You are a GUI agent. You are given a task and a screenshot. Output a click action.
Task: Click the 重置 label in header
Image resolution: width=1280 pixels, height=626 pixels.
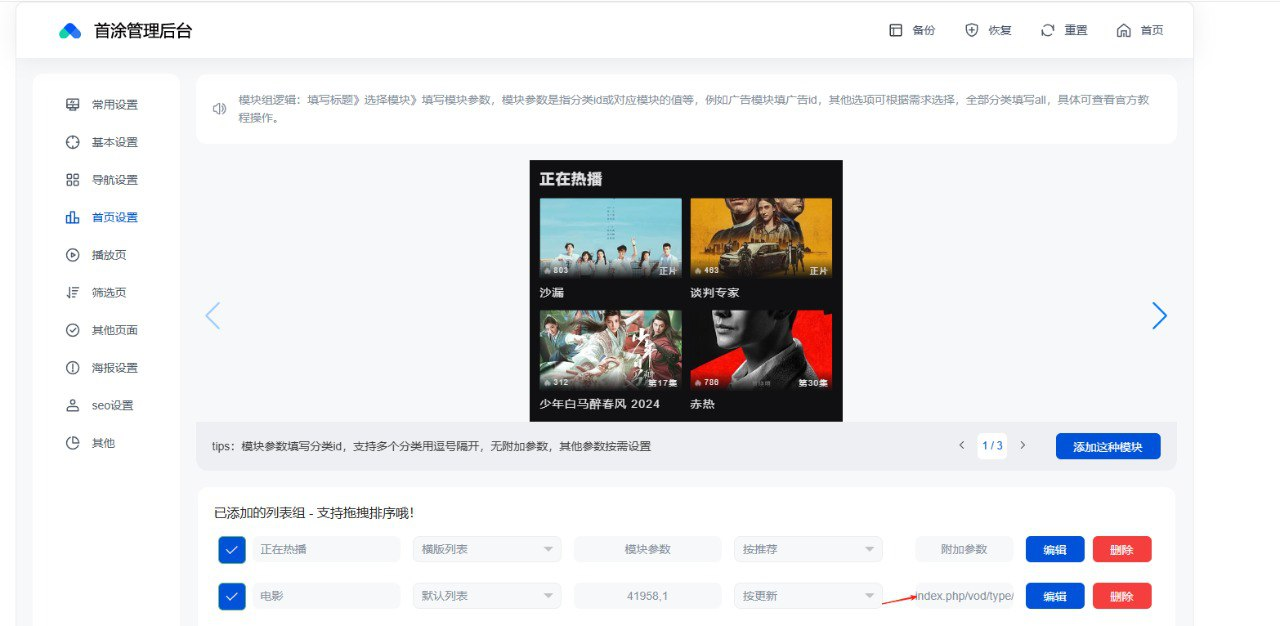(1076, 30)
